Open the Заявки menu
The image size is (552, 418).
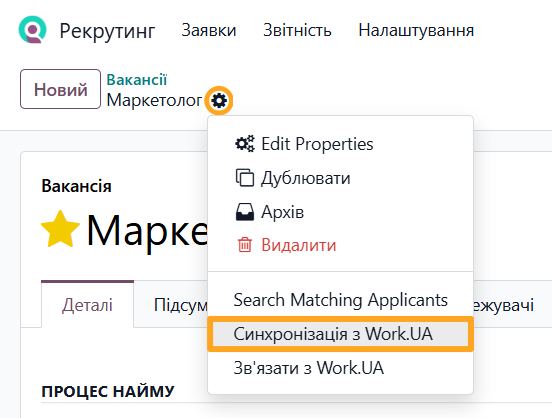coord(209,30)
